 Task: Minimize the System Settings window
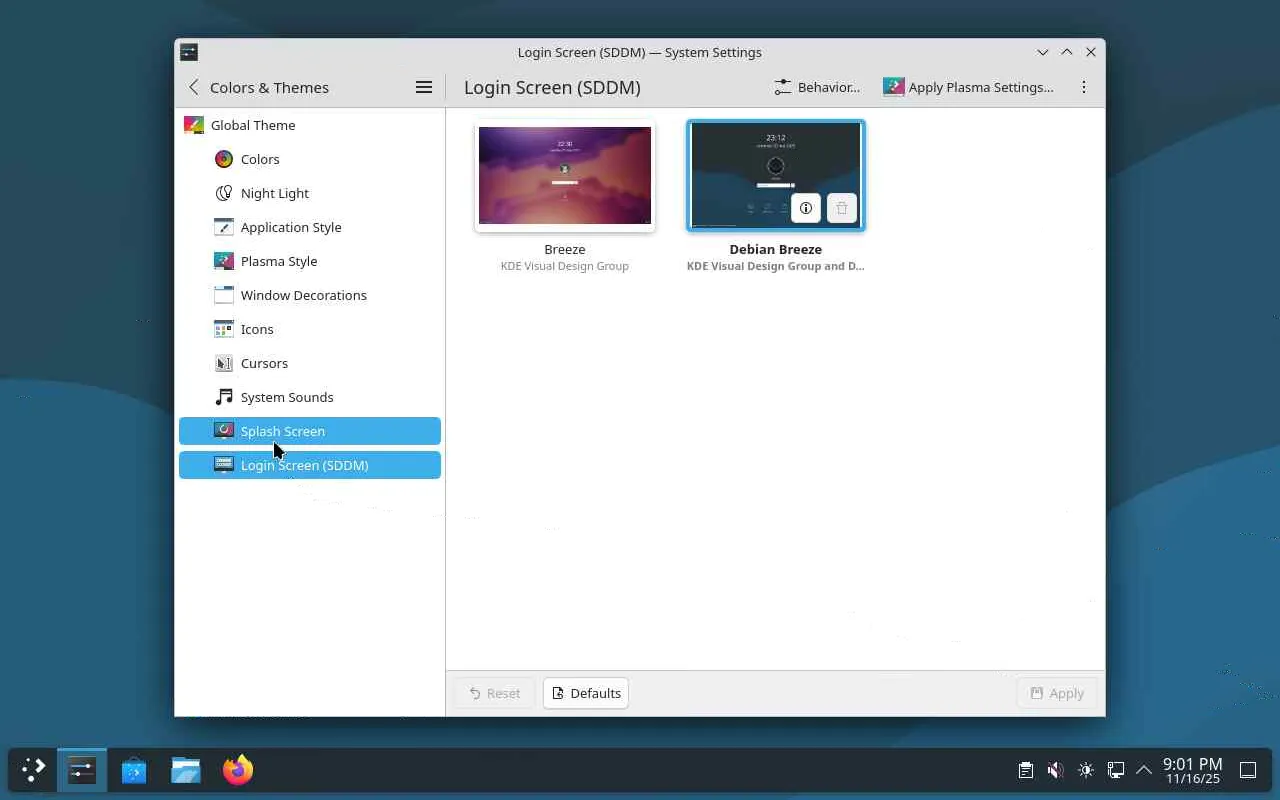1043,52
